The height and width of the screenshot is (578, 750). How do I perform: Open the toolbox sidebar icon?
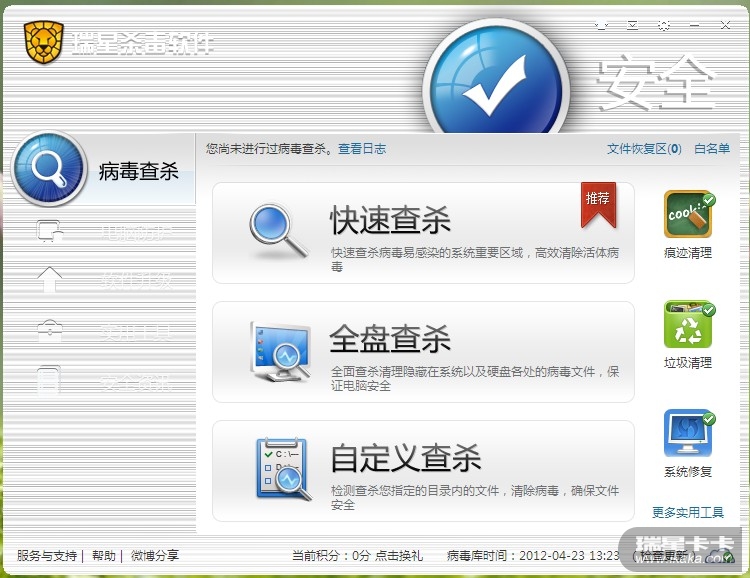50,330
